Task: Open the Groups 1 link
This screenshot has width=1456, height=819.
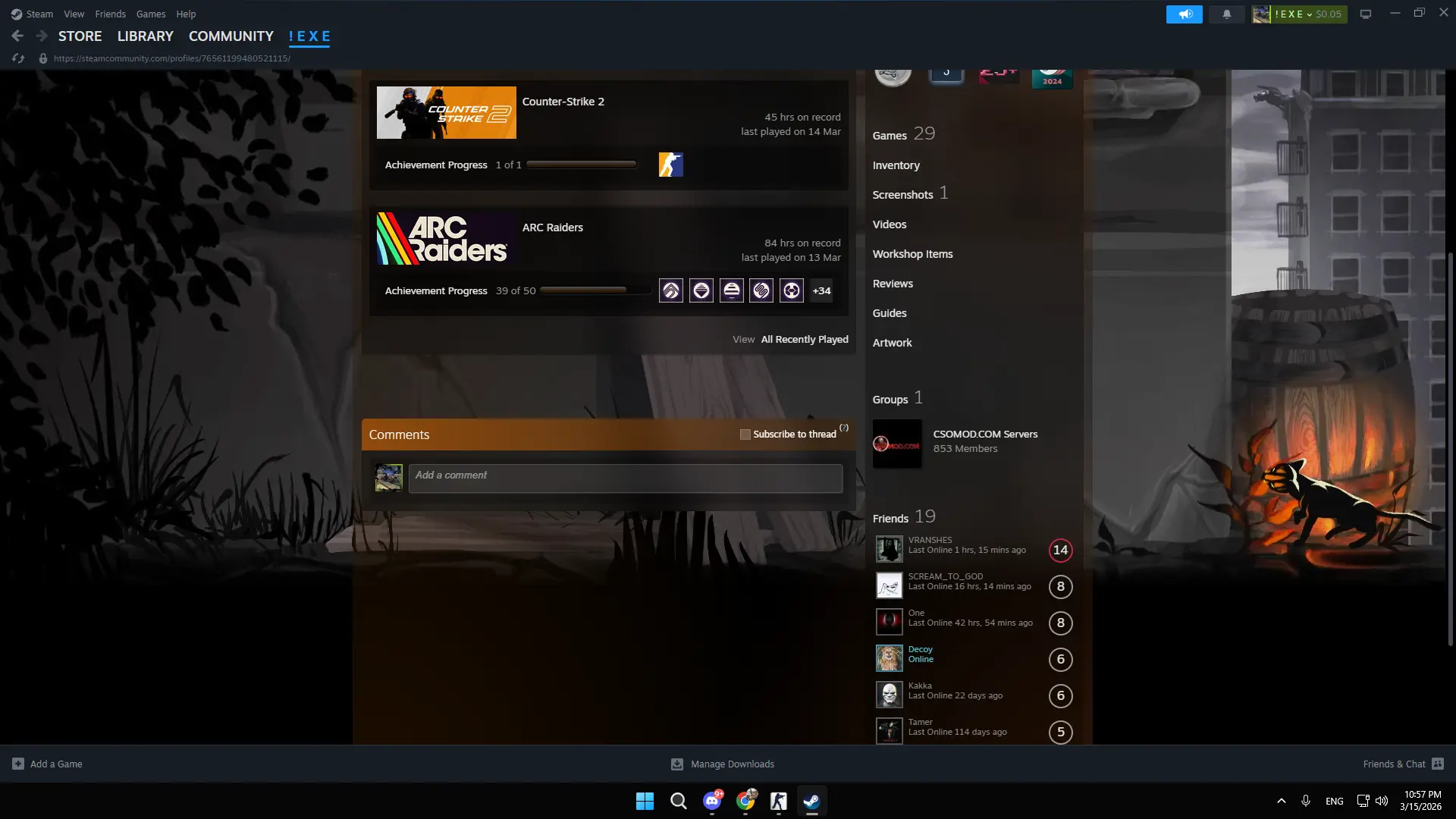Action: (x=898, y=398)
